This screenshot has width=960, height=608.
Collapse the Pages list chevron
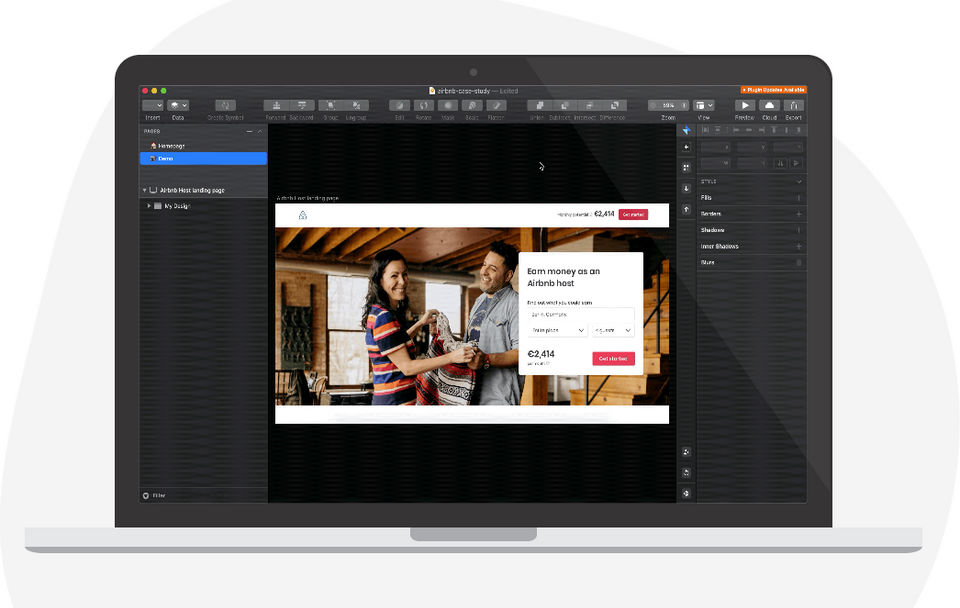[260, 131]
